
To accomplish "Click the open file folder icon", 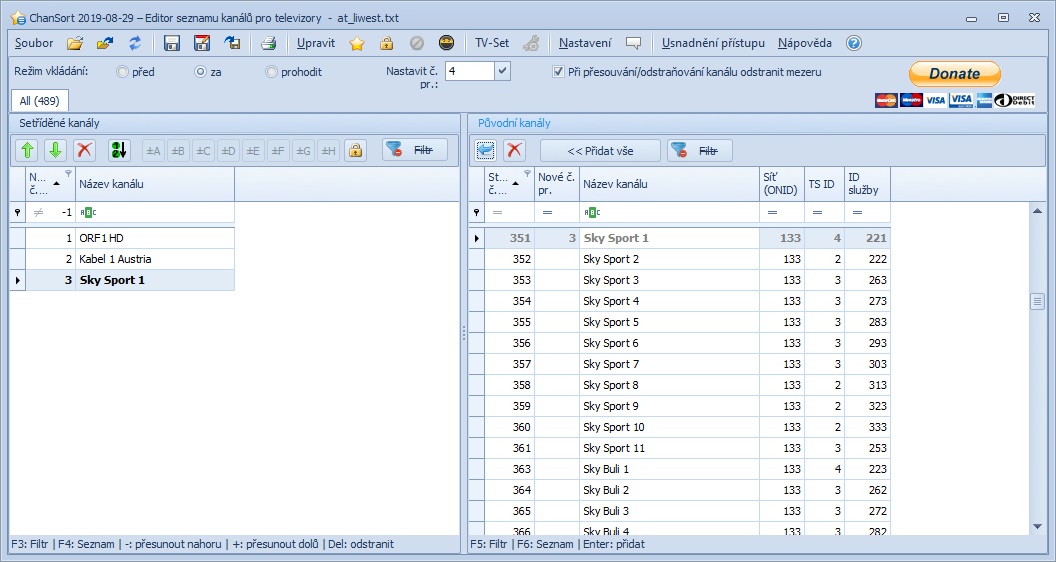I will coord(75,43).
